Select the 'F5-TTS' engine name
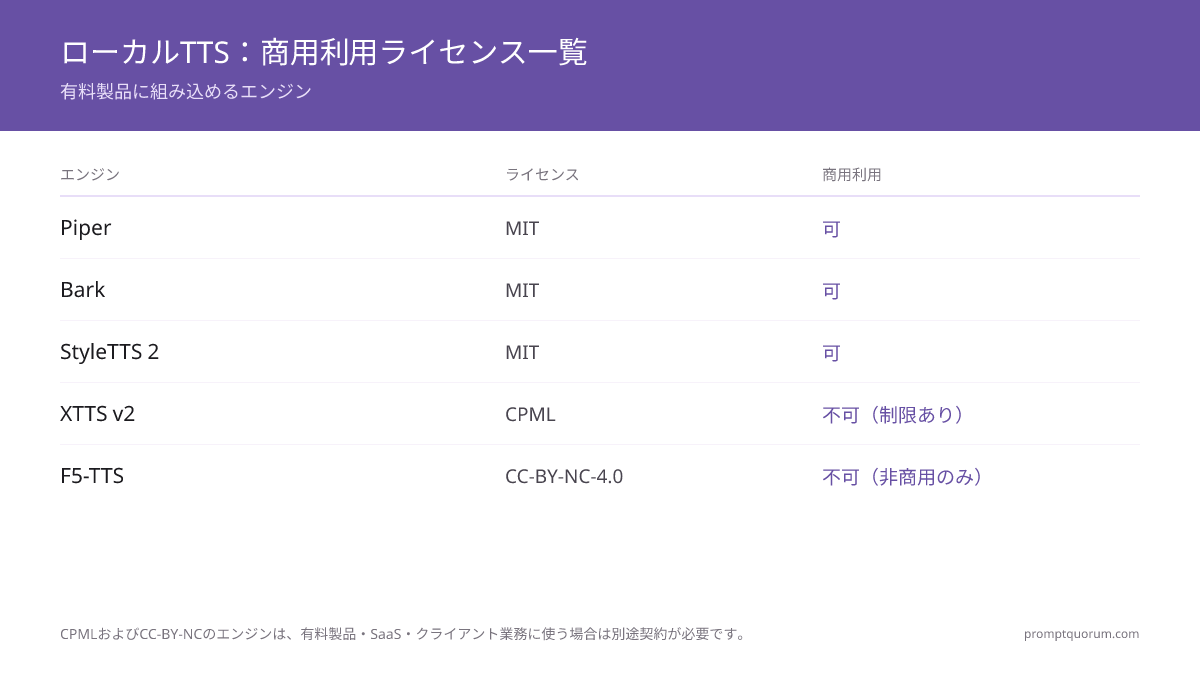 tap(92, 476)
